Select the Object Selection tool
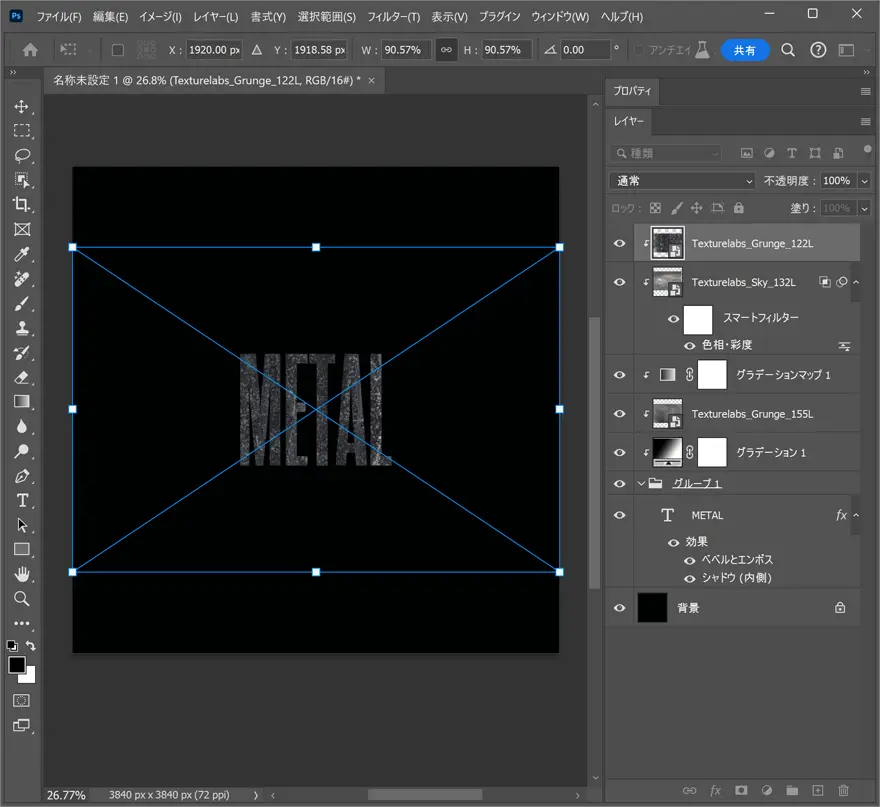Screen dimensions: 880x807 [x=22, y=180]
